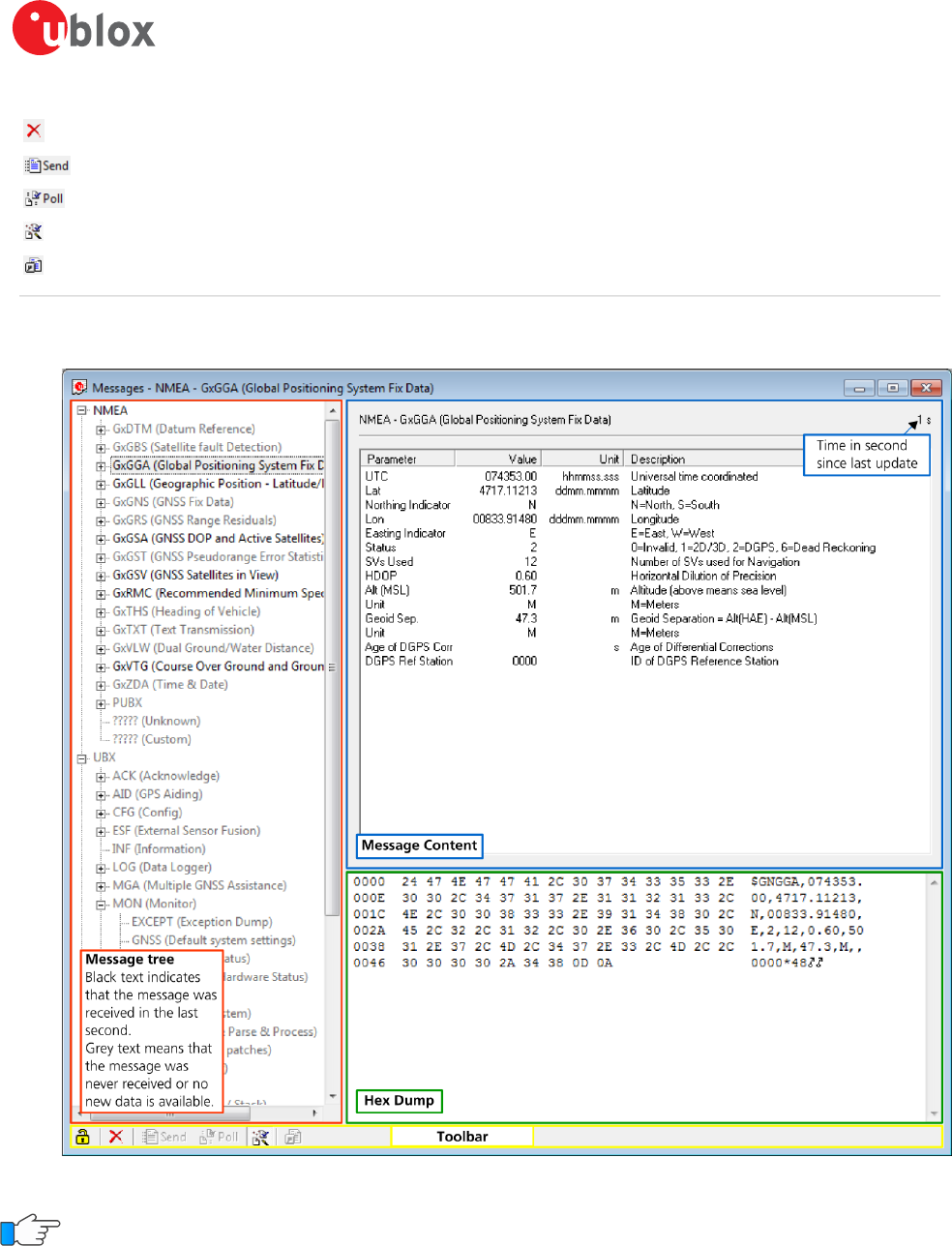Click the UTC value 074353.00

pos(511,477)
